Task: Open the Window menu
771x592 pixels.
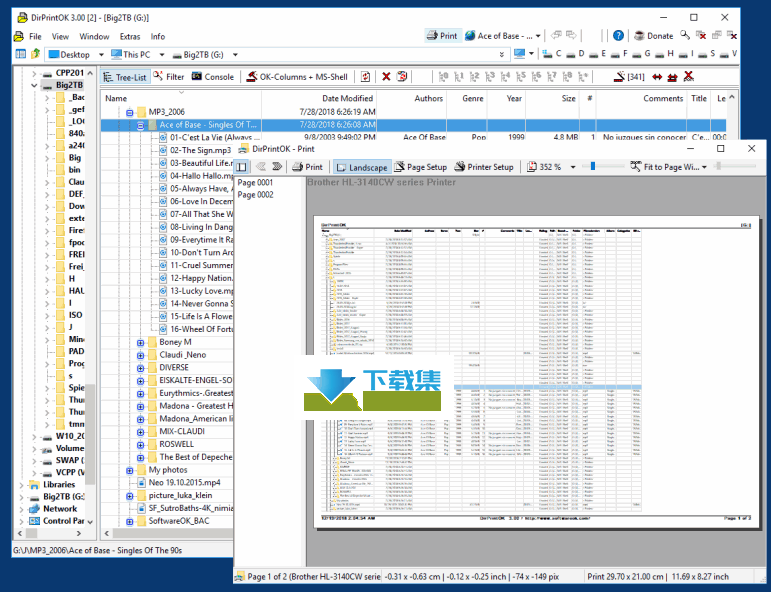Action: tap(94, 36)
